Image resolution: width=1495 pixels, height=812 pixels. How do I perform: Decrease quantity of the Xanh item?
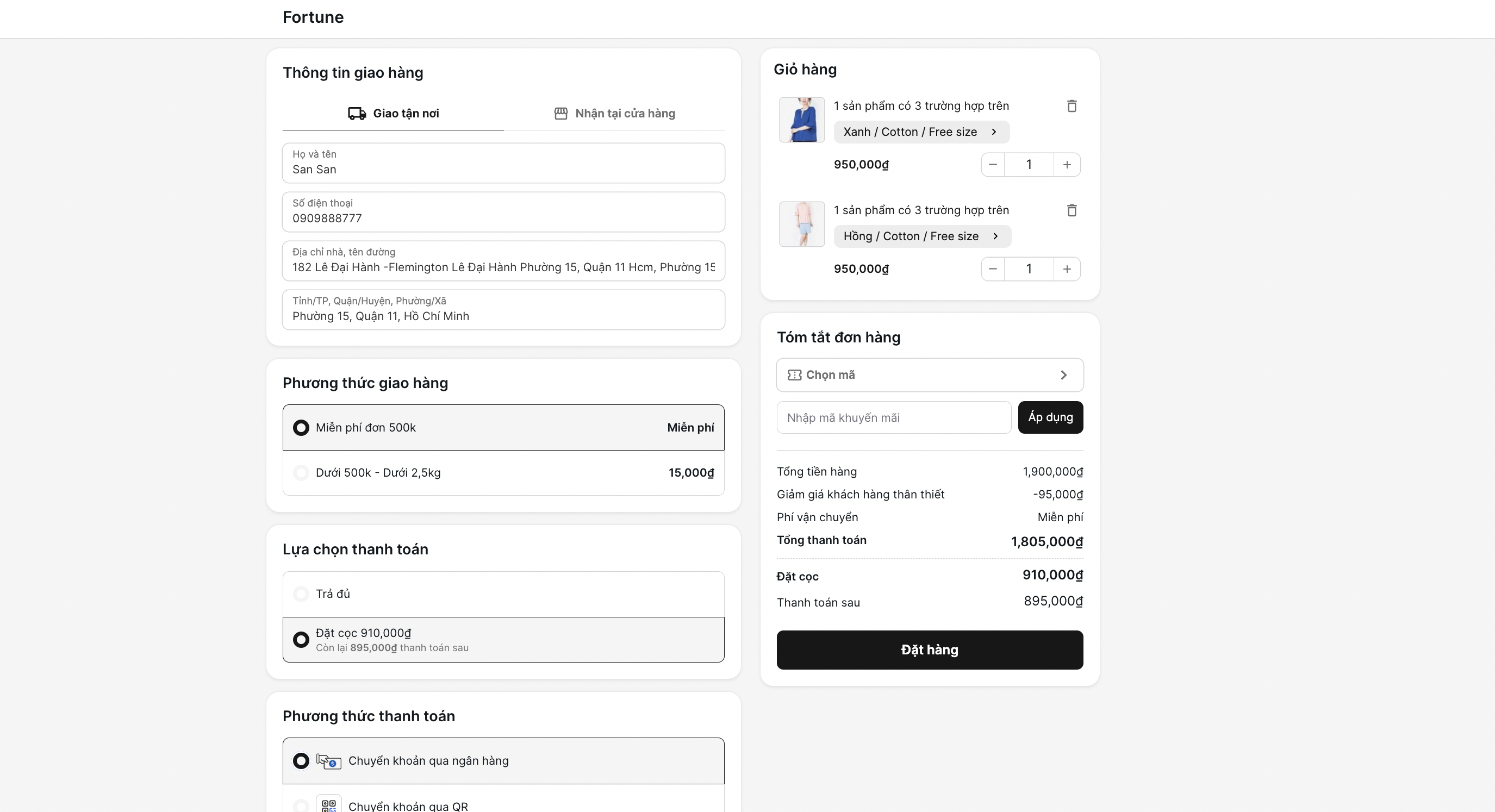(x=993, y=165)
